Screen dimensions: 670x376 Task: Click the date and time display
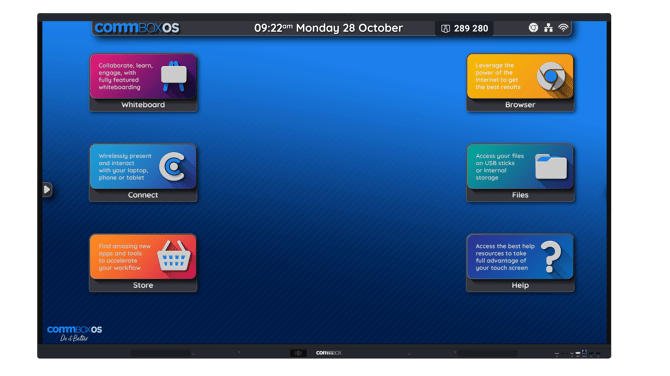coord(328,28)
